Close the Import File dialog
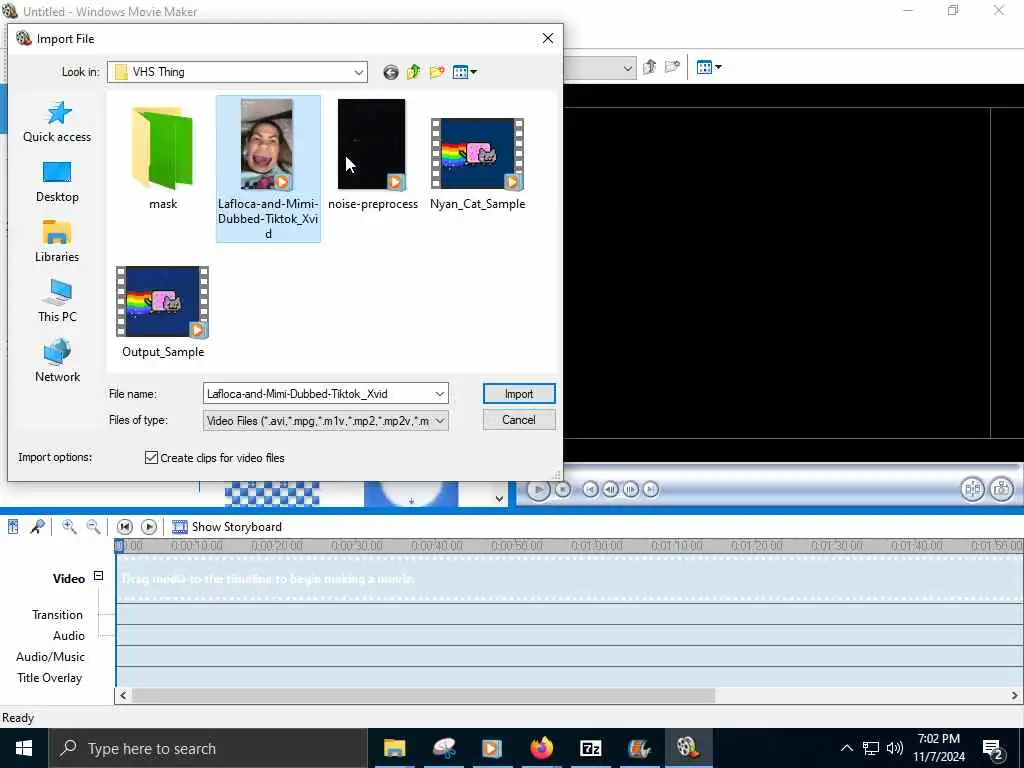 [x=548, y=39]
